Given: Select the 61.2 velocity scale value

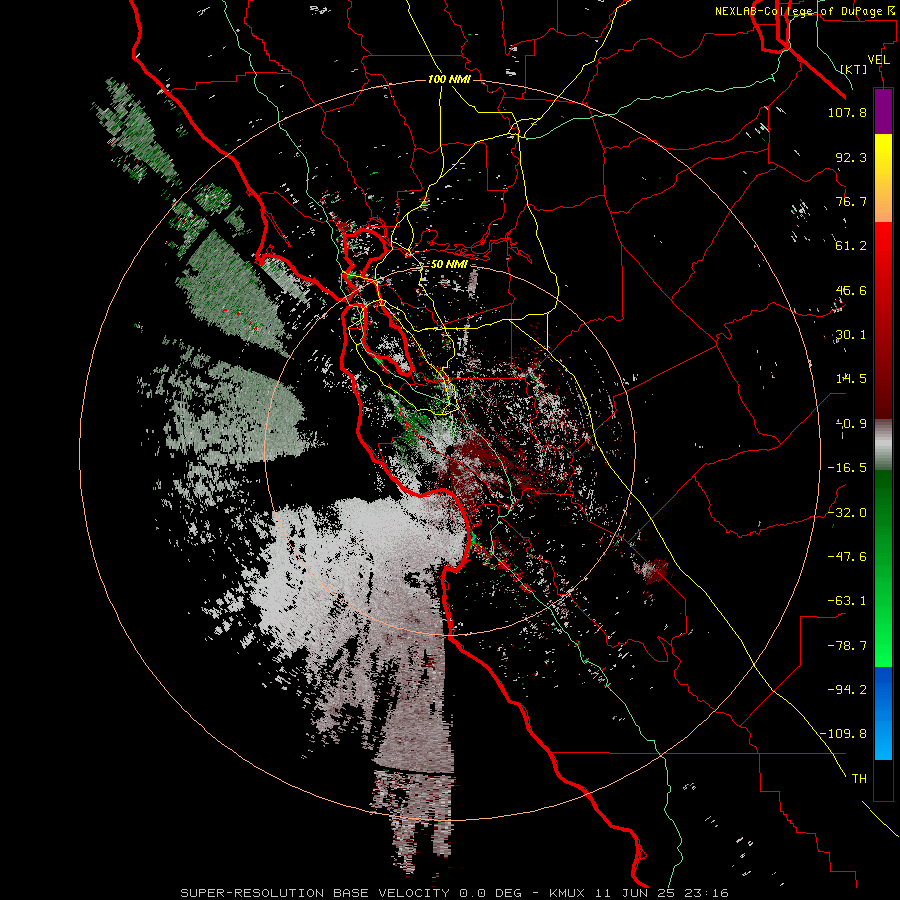Looking at the screenshot, I should tap(851, 246).
